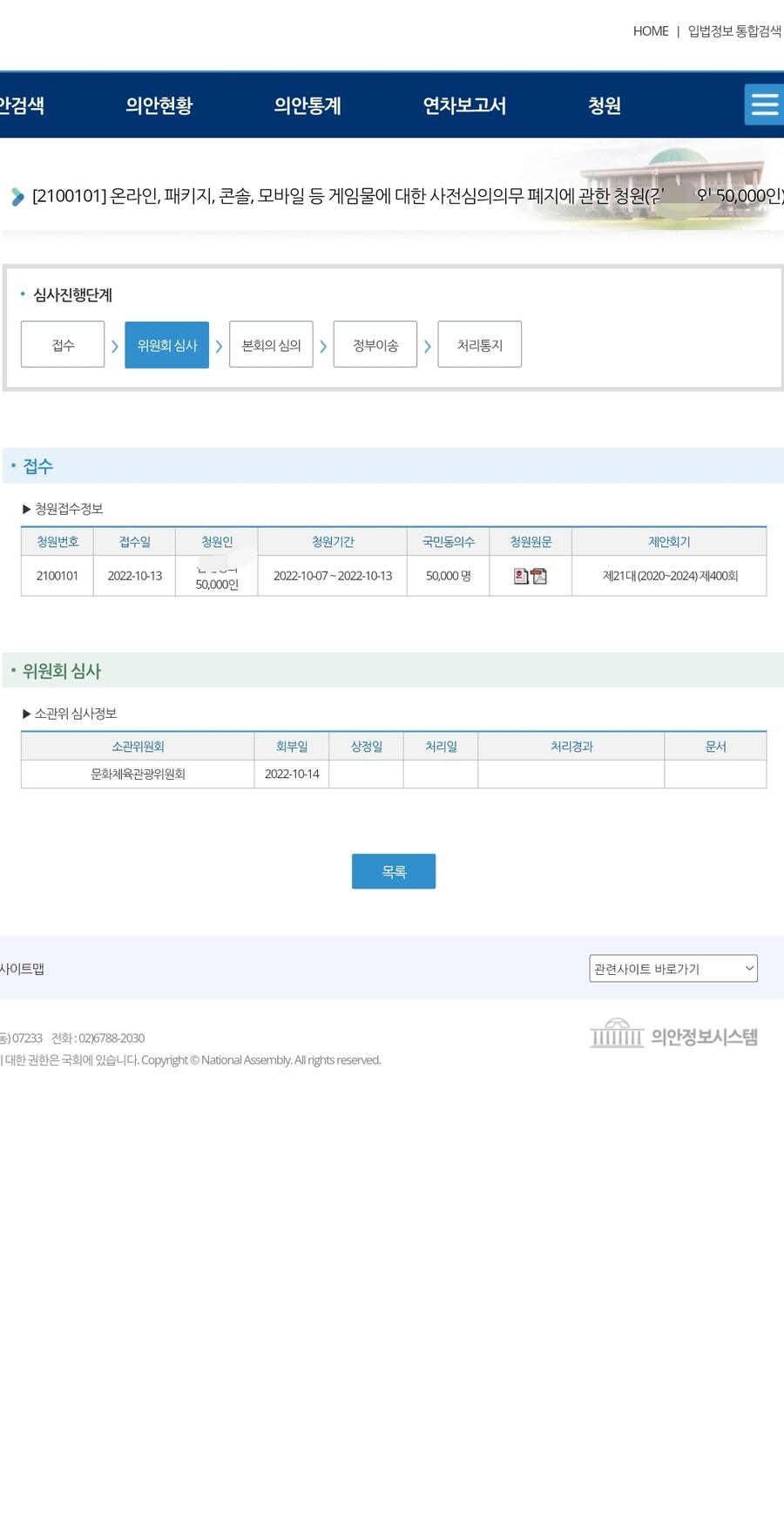Click the 사이트맵 footer link

click(22, 969)
